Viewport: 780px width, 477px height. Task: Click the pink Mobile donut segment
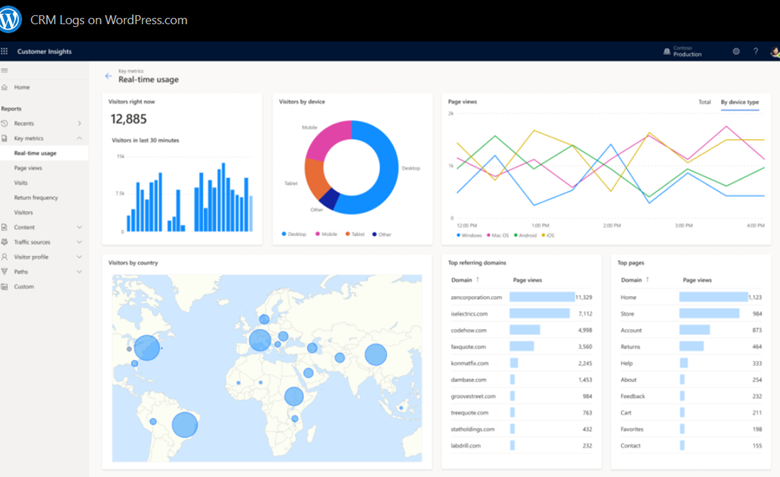pos(327,138)
